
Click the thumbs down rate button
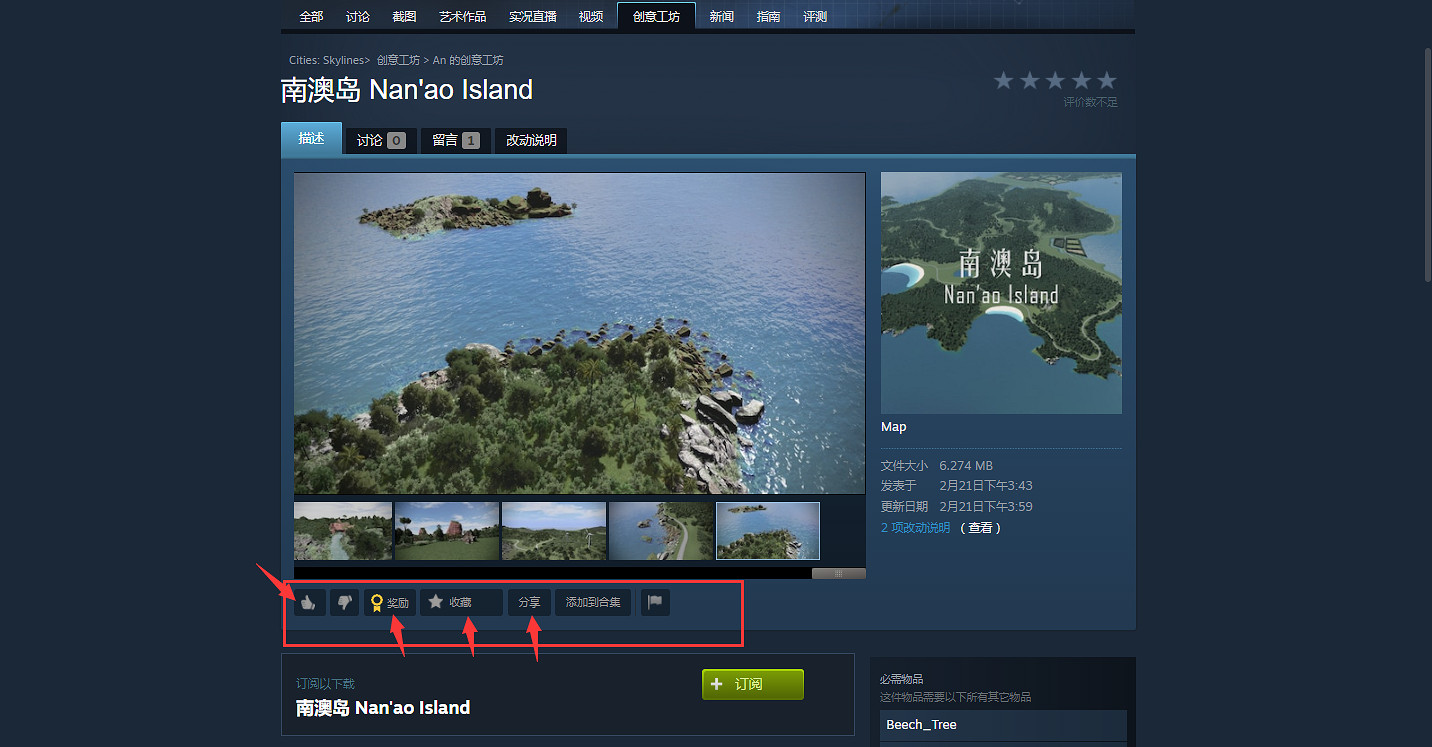tap(344, 603)
